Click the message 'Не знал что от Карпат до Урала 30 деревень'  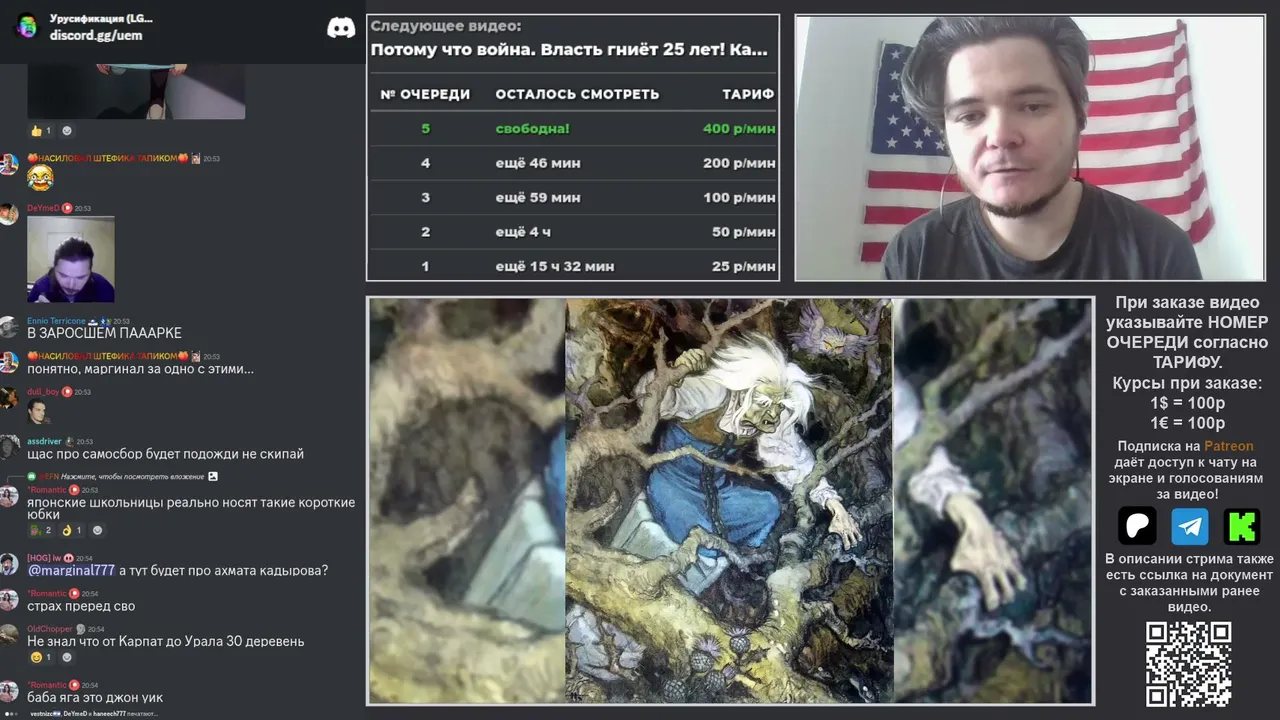click(x=165, y=641)
